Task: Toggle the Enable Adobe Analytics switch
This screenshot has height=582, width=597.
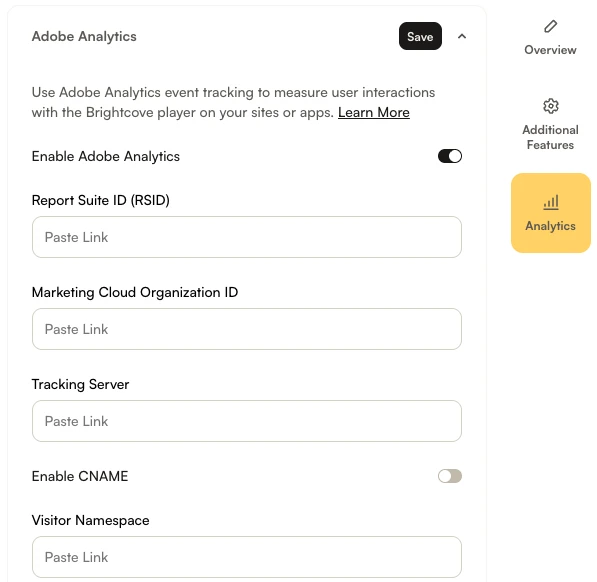Action: click(450, 156)
